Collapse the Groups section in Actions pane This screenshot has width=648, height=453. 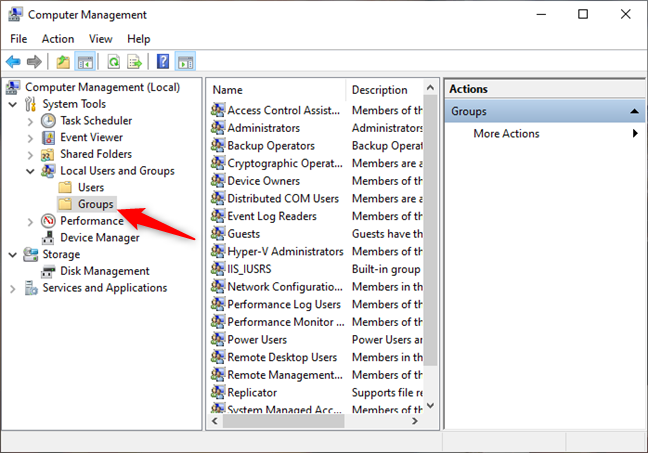pyautogui.click(x=634, y=111)
